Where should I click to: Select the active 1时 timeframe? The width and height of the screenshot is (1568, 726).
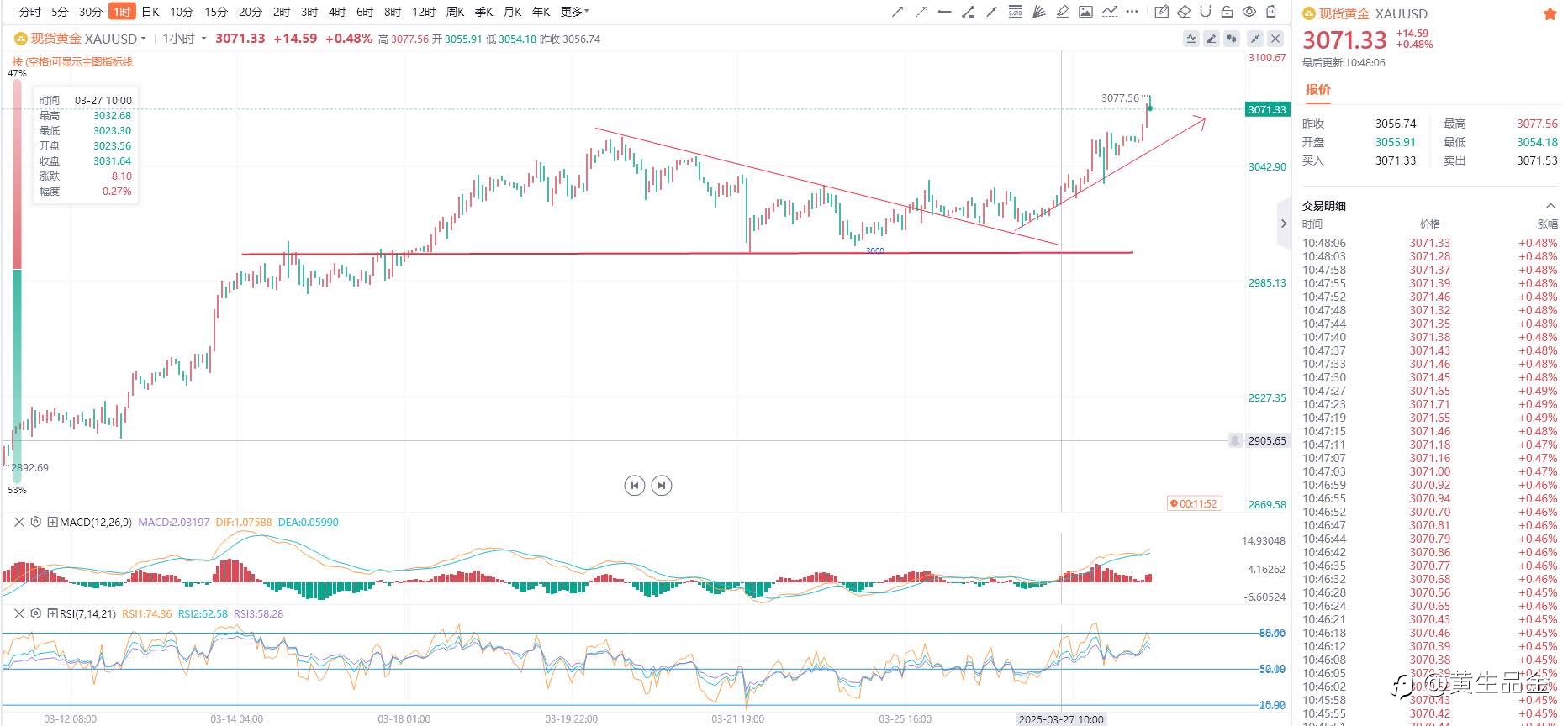click(x=122, y=12)
